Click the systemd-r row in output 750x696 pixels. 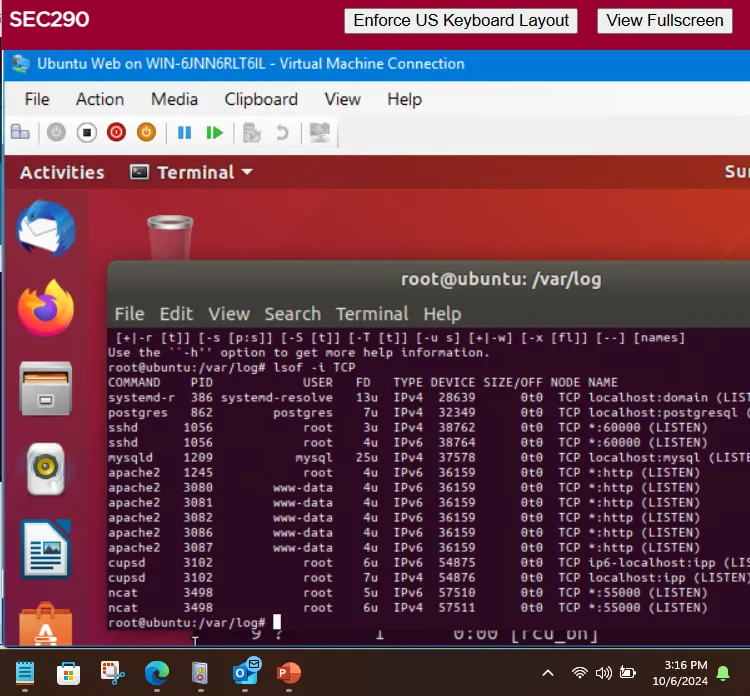pyautogui.click(x=428, y=397)
